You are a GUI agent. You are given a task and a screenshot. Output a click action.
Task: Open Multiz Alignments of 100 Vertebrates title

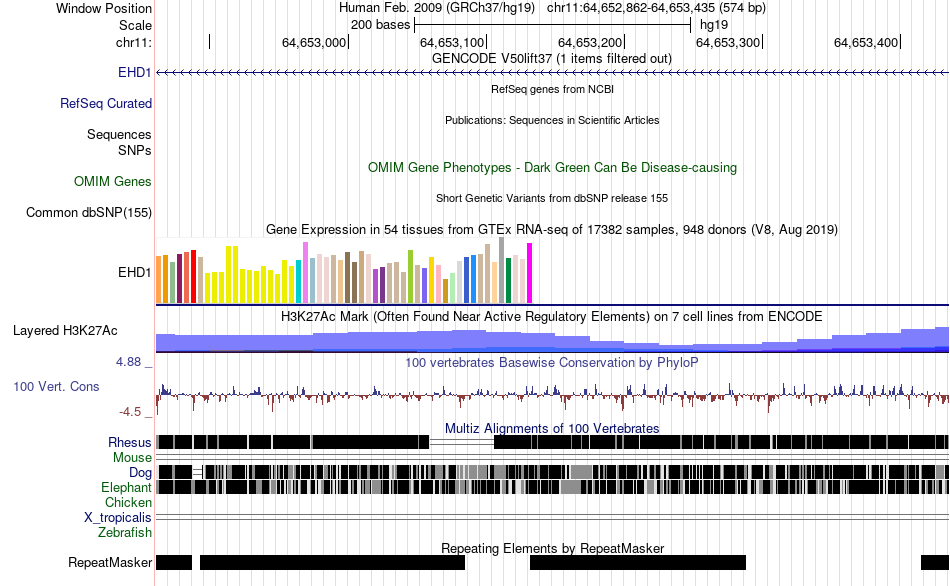pos(552,428)
